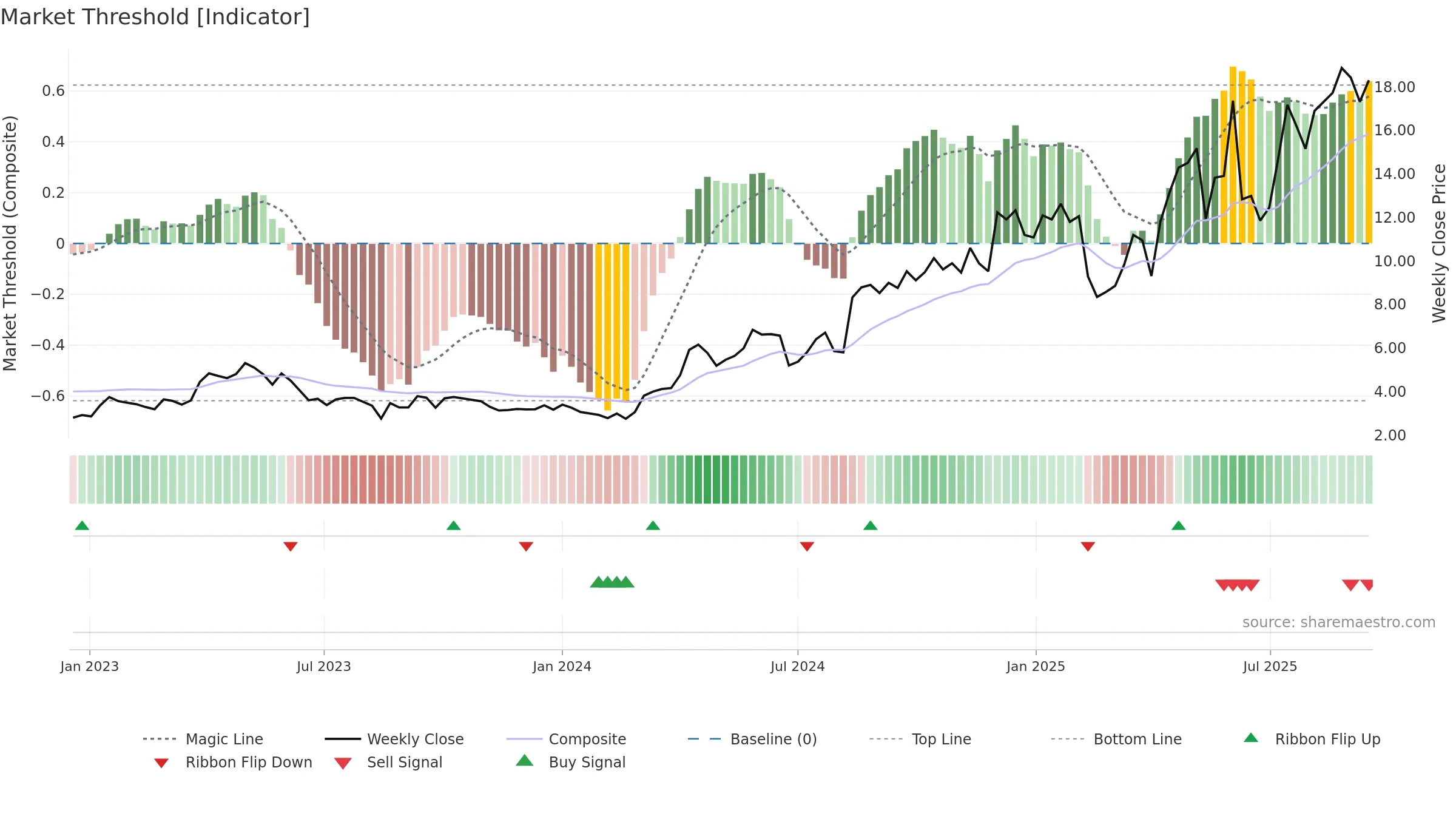The height and width of the screenshot is (819, 1456).
Task: Click the Jan 2025 x-axis label
Action: coord(1036,667)
